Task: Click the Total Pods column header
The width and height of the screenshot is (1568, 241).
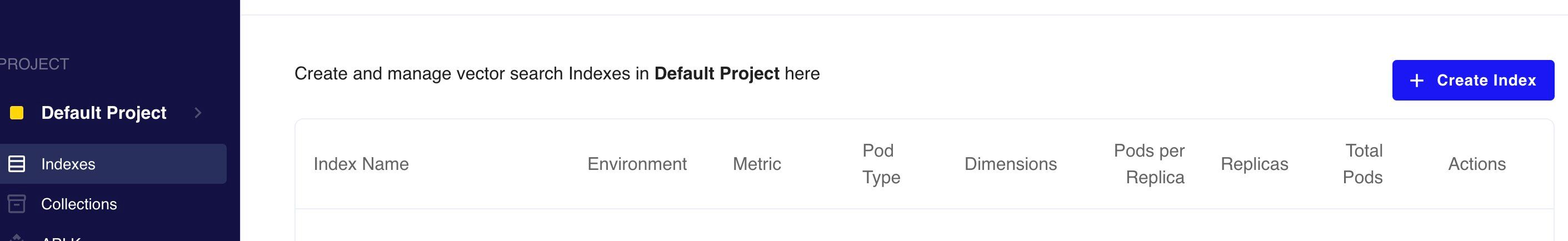Action: click(1363, 164)
